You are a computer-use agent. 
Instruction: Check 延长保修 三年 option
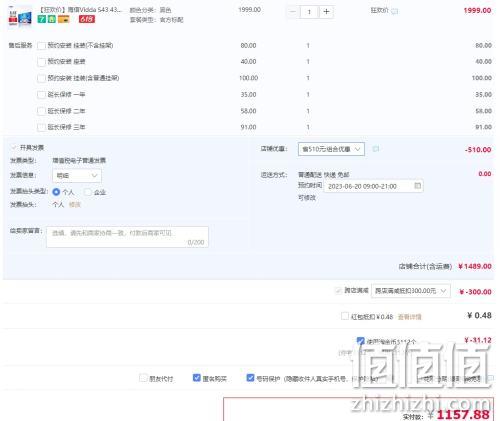coord(41,127)
